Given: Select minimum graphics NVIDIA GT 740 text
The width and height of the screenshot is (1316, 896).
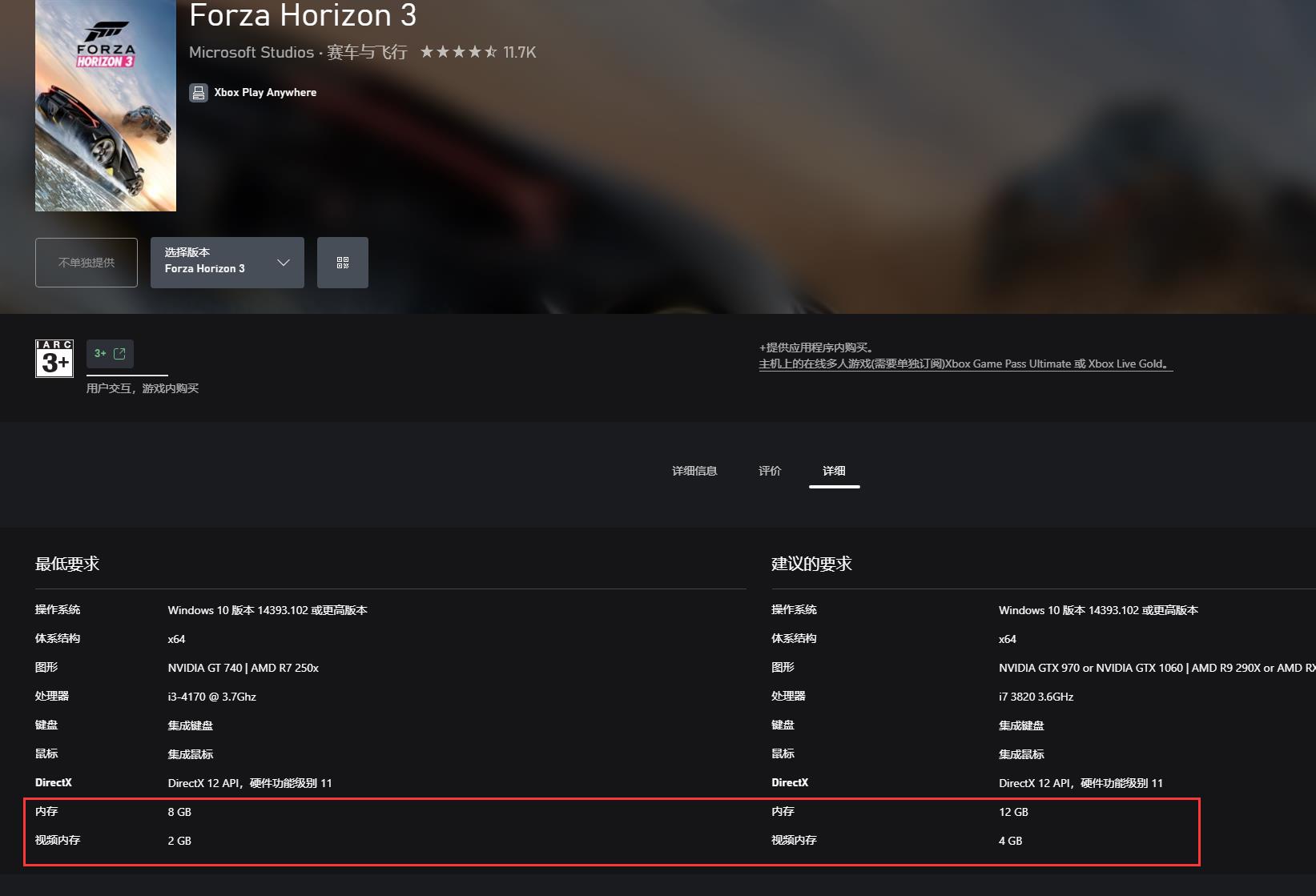Looking at the screenshot, I should pyautogui.click(x=243, y=668).
